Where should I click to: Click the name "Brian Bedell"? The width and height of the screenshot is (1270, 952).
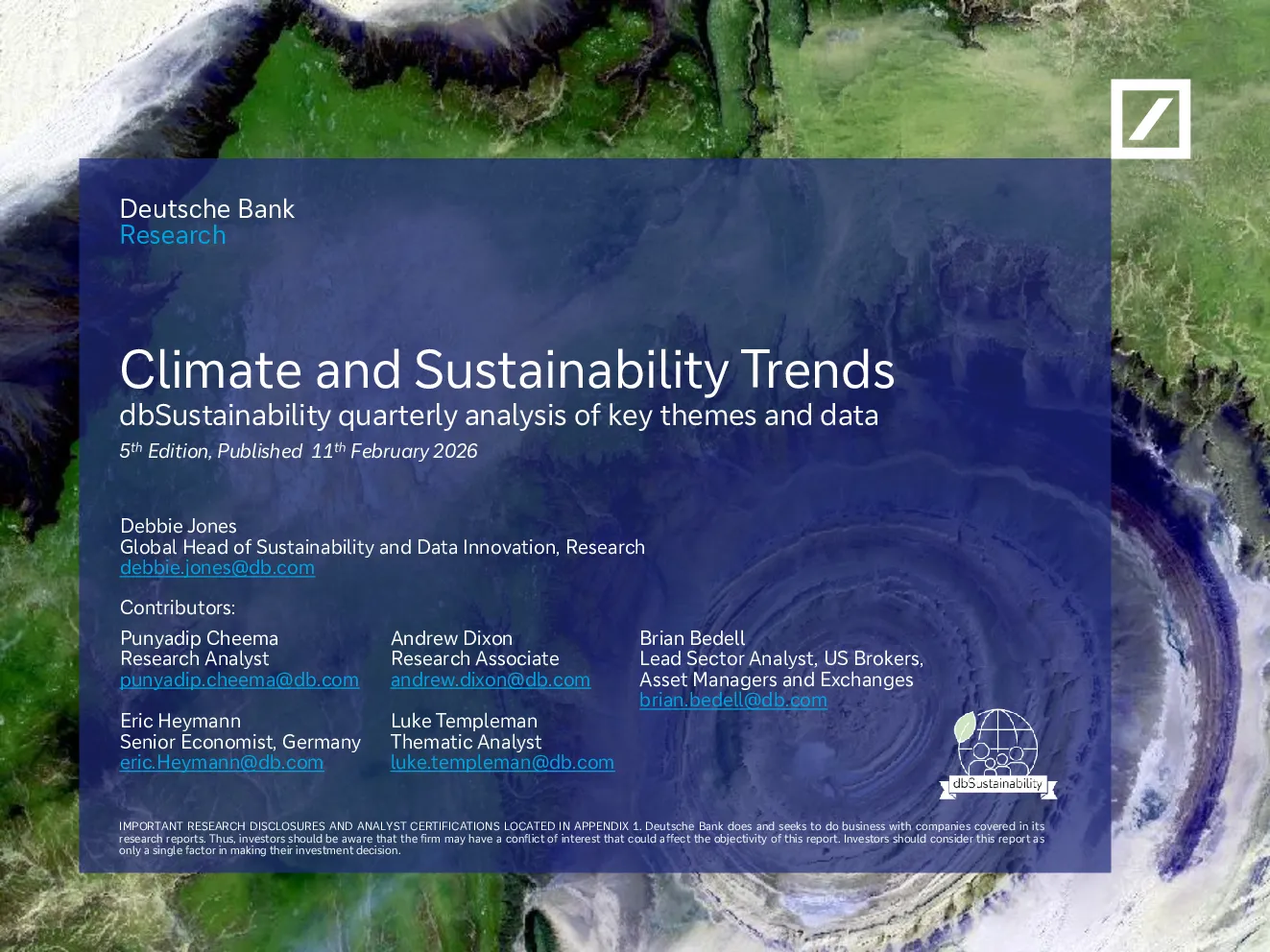[x=692, y=638]
